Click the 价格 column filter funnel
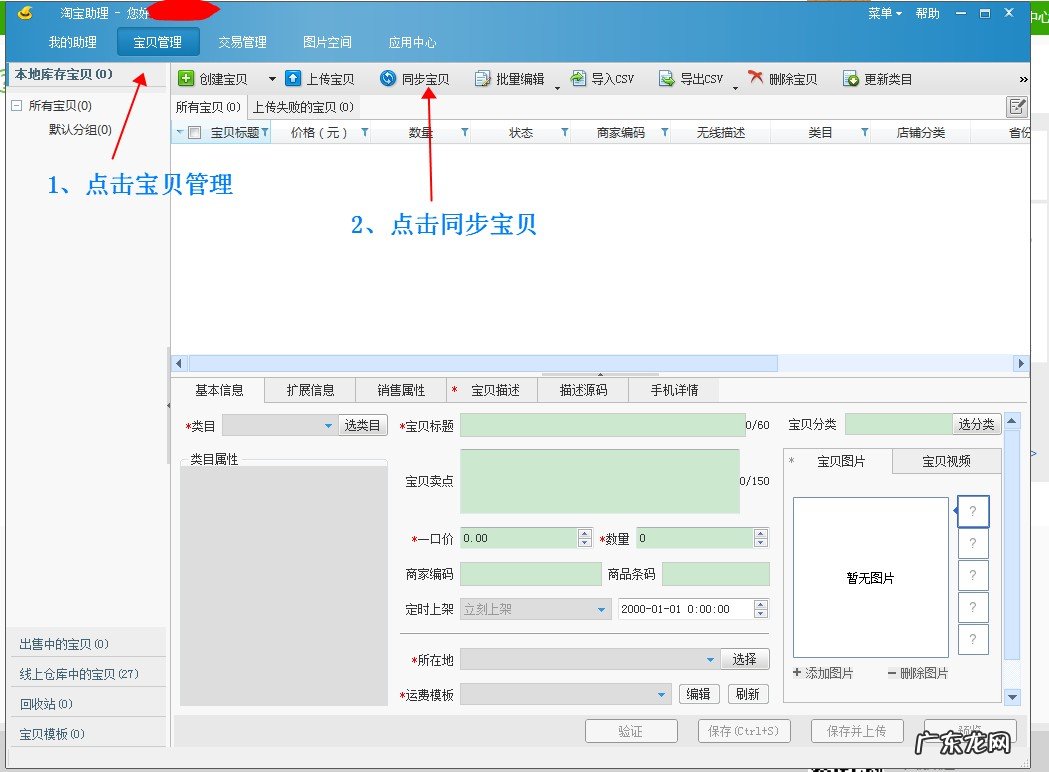This screenshot has width=1049, height=772. pyautogui.click(x=364, y=131)
